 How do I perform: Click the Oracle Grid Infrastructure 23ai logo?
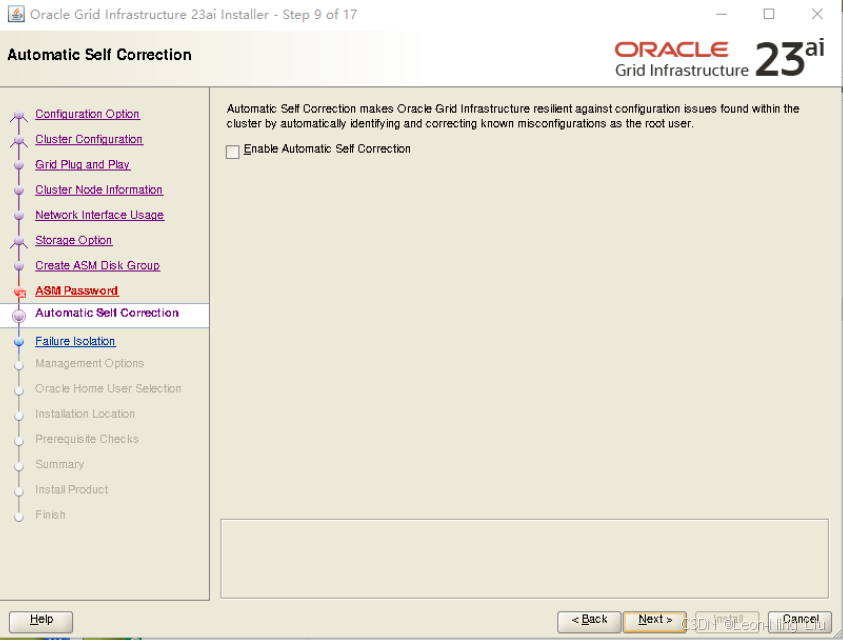(719, 58)
